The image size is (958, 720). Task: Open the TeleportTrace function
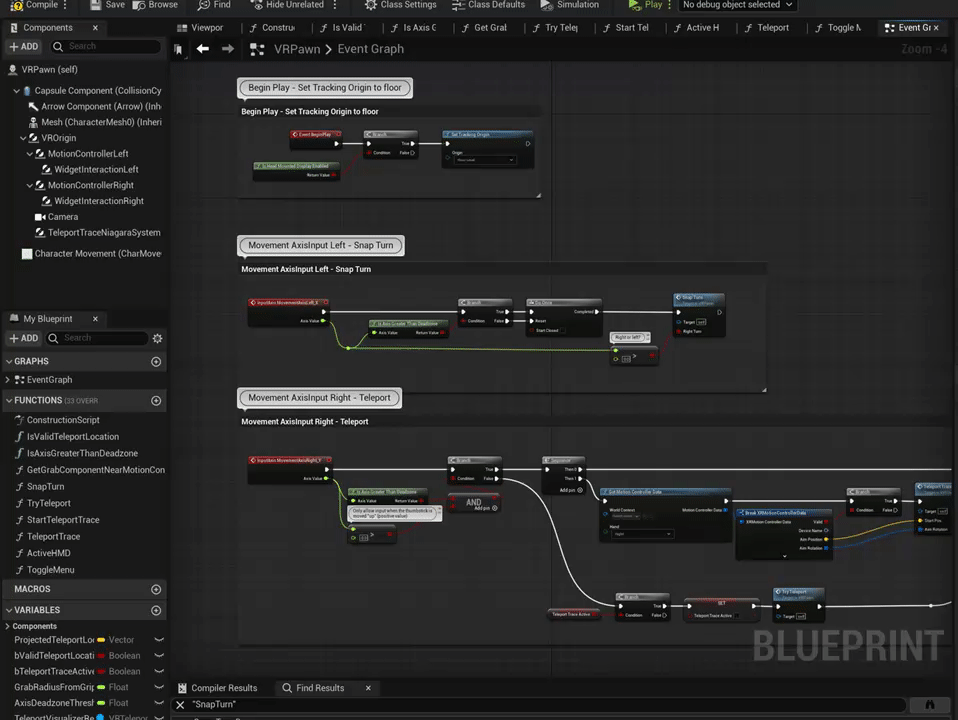pyautogui.click(x=53, y=537)
